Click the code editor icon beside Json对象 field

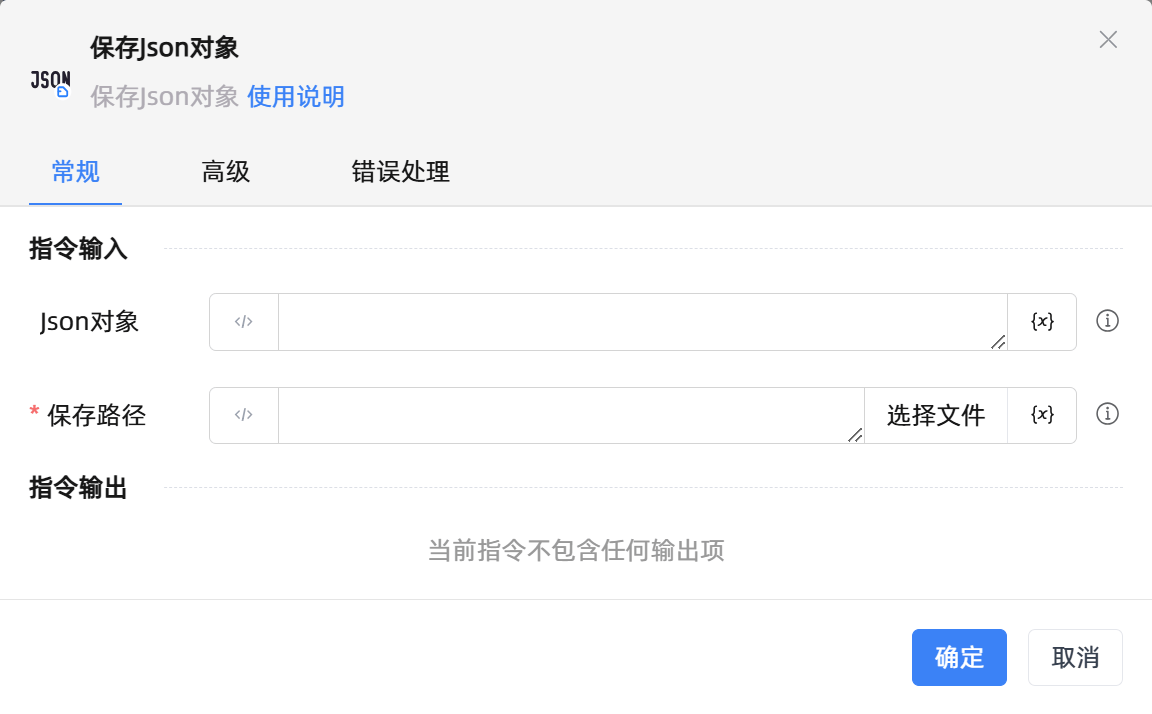click(242, 321)
